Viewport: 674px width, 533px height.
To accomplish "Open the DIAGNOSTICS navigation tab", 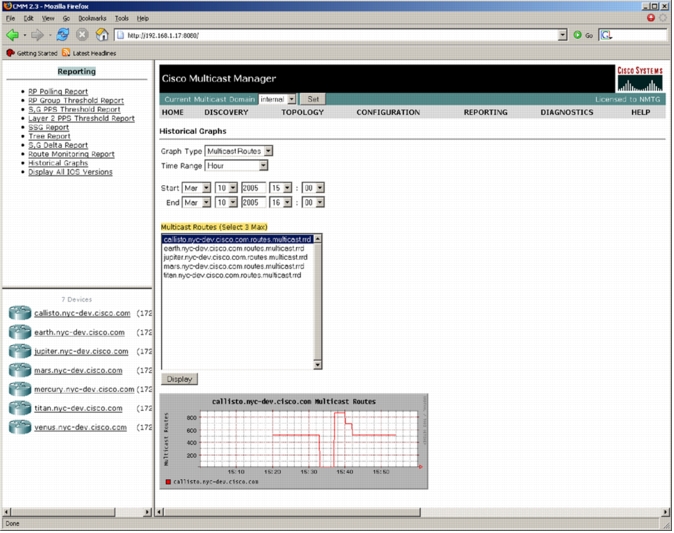I will tap(567, 113).
